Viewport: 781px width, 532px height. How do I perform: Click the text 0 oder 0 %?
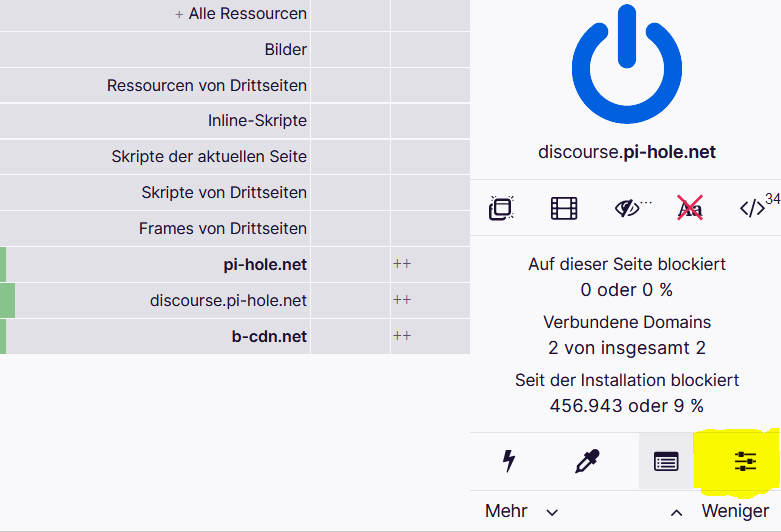[x=627, y=290]
